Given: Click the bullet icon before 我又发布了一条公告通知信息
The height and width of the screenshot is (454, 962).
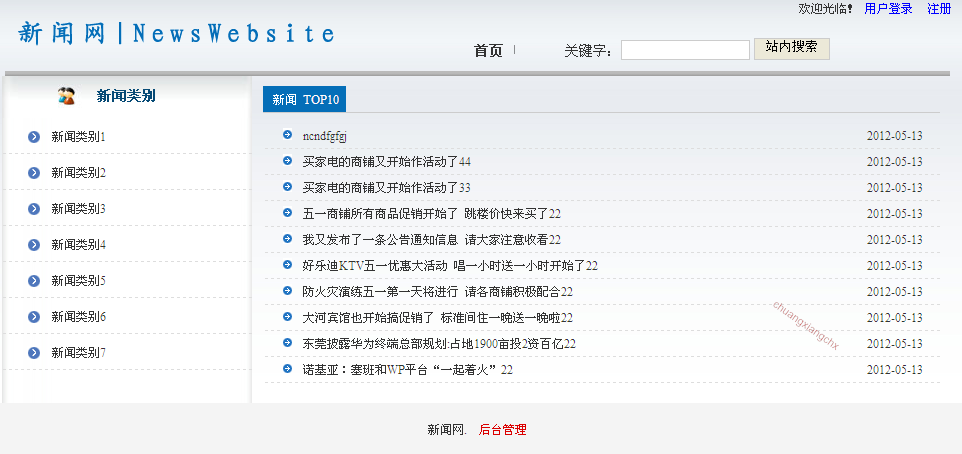Looking at the screenshot, I should click(287, 238).
